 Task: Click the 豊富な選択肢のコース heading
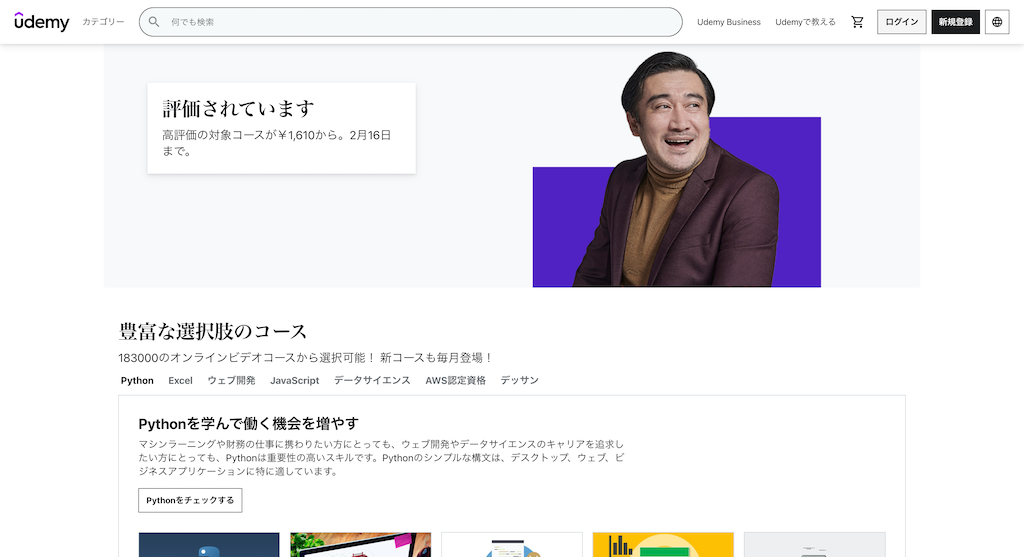point(213,331)
